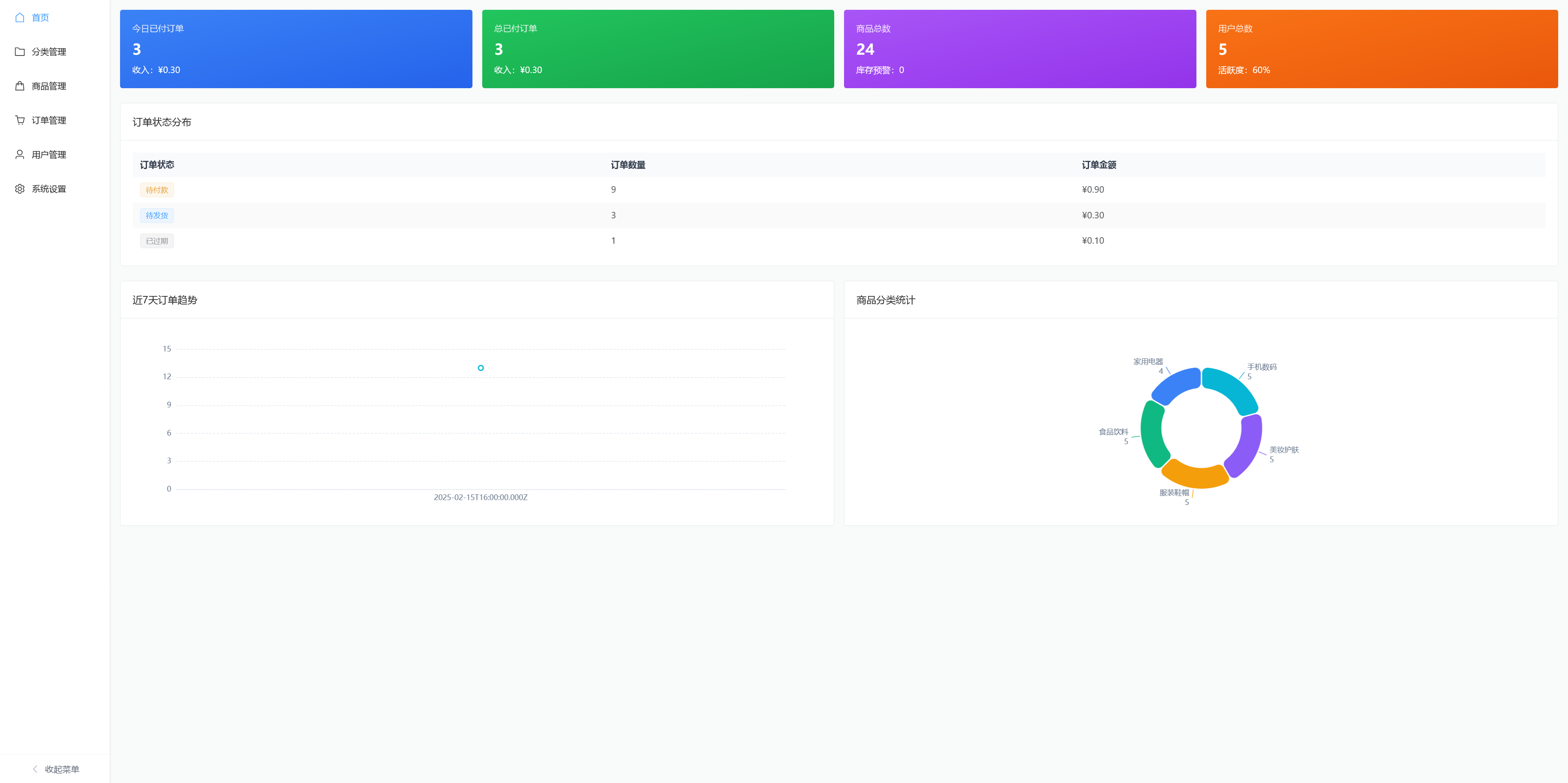This screenshot has width=1568, height=783.
Task: Click the home icon in sidebar
Action: 20,18
